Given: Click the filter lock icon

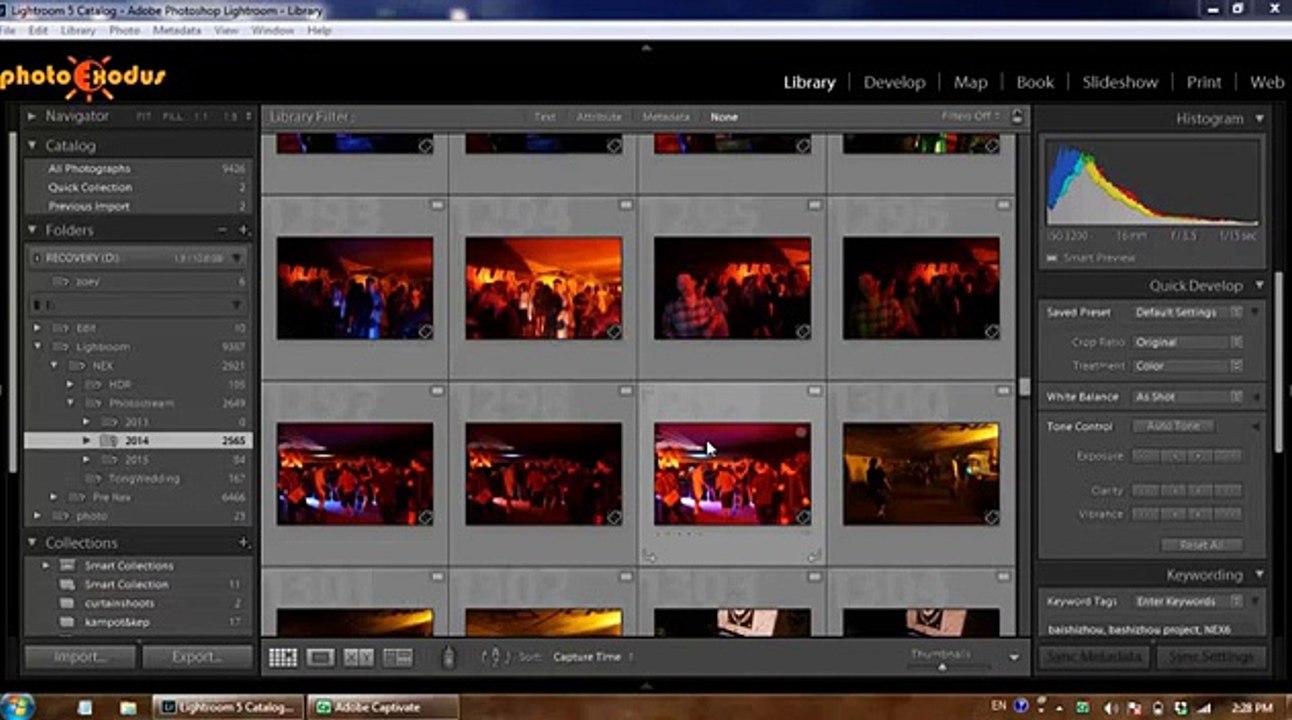Looking at the screenshot, I should tap(1017, 117).
